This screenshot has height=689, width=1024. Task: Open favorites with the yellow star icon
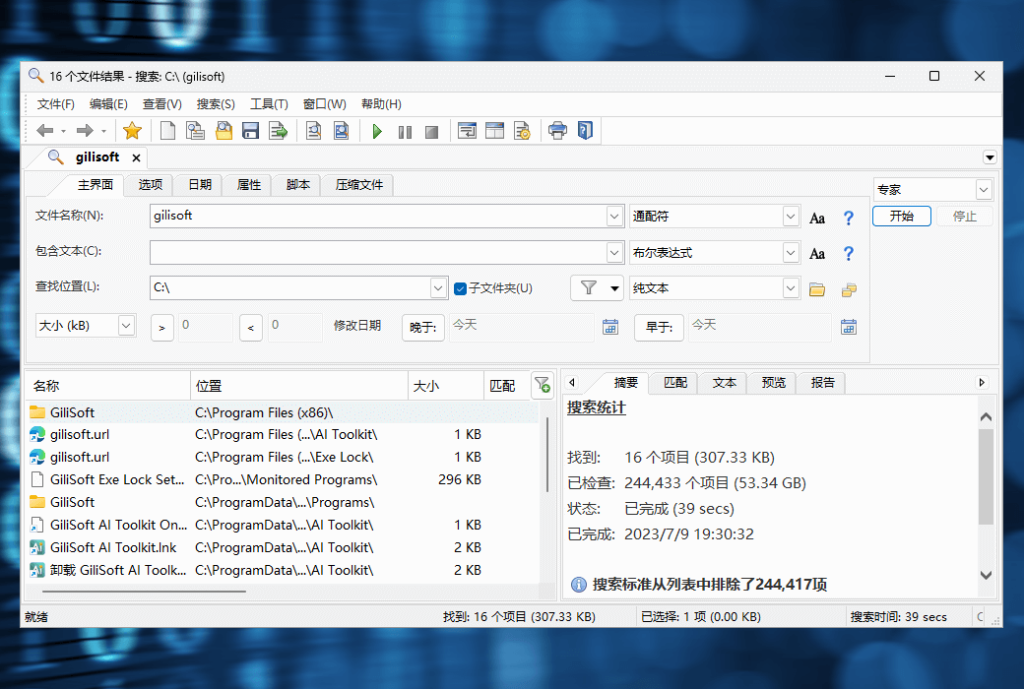click(x=133, y=131)
